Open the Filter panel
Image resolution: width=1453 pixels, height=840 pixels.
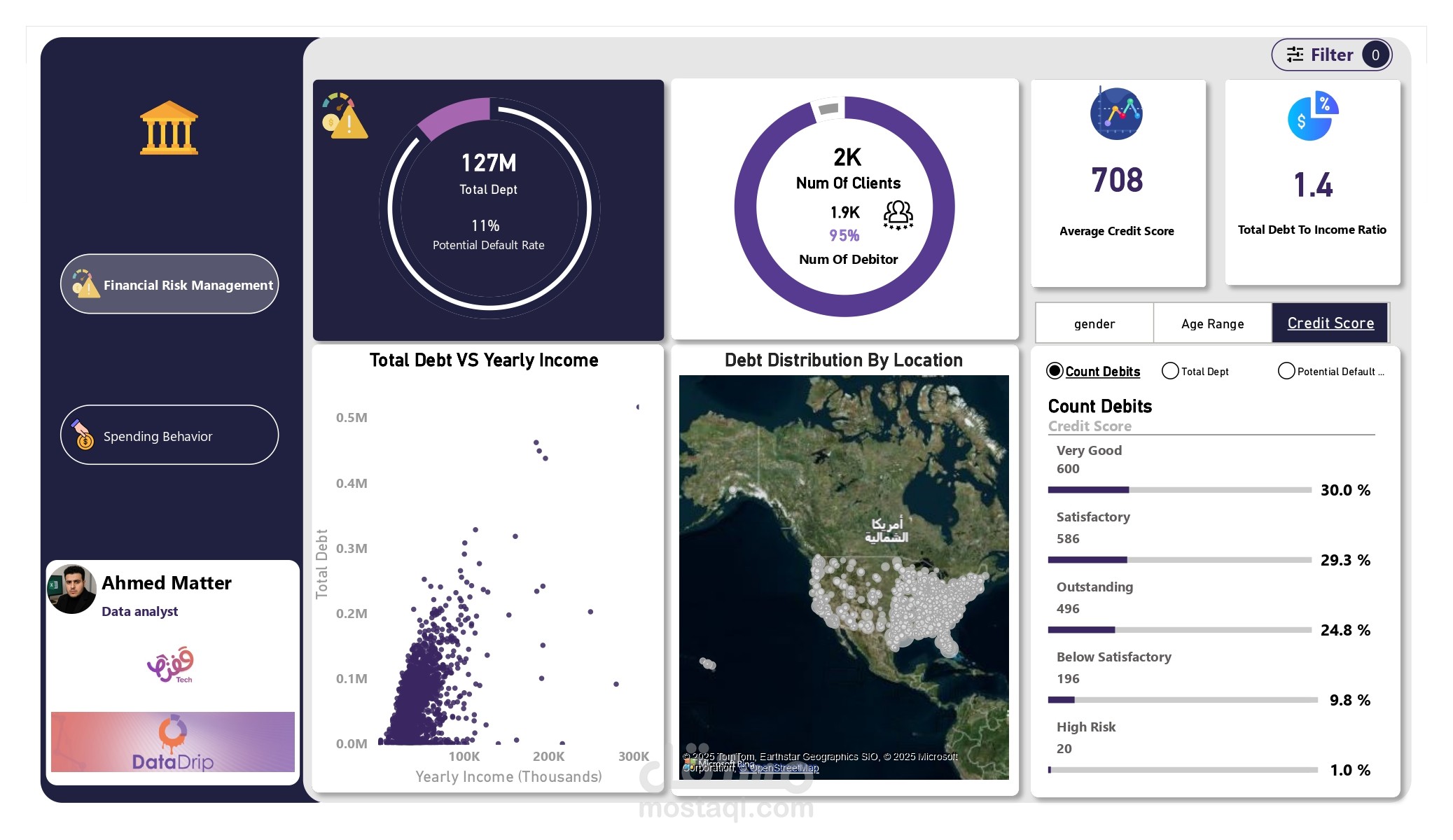[1331, 55]
